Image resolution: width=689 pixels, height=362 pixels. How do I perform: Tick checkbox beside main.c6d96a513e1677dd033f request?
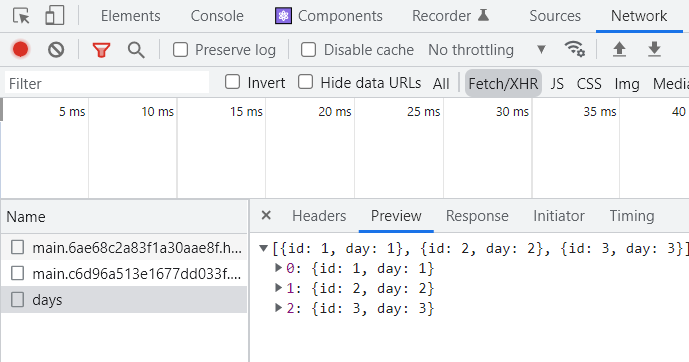17,273
